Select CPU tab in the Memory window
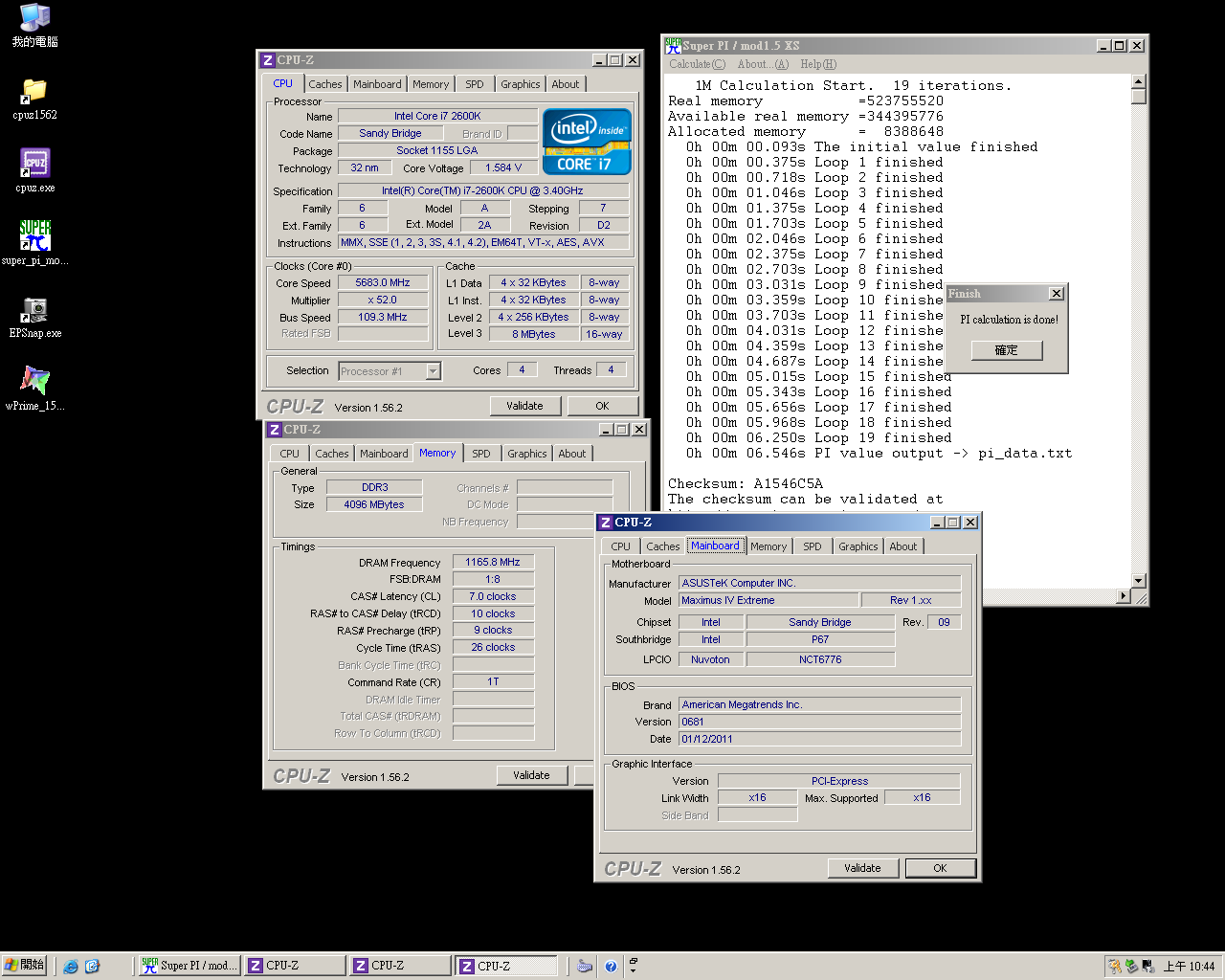 290,454
